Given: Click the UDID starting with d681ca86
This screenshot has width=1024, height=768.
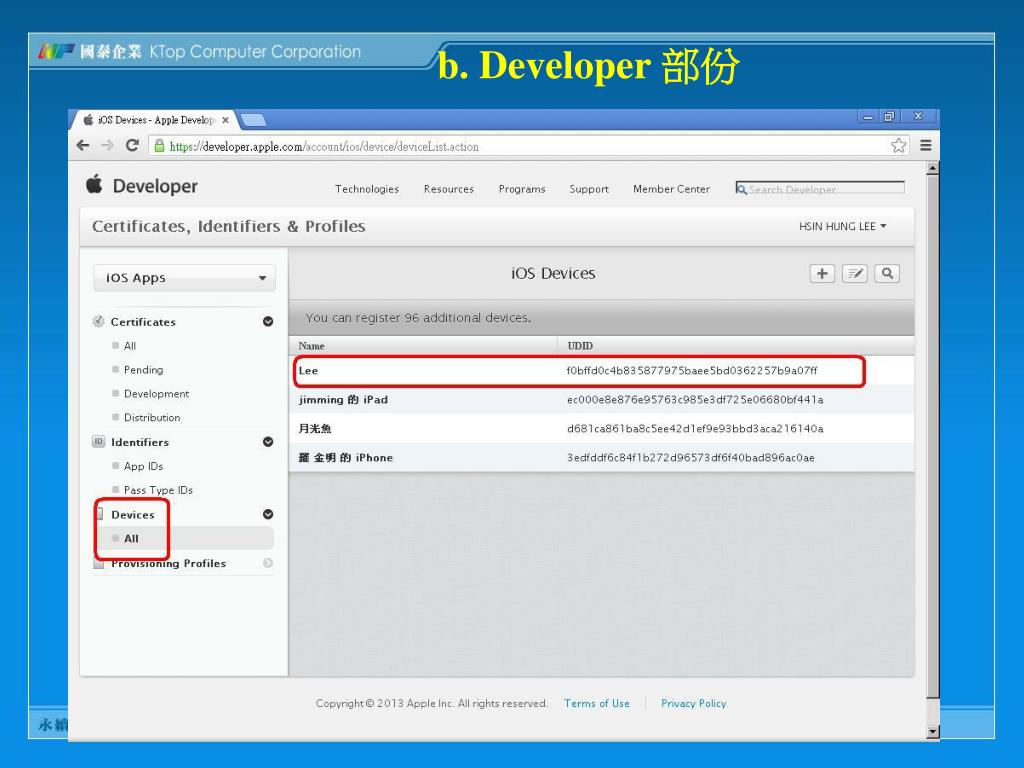Looking at the screenshot, I should (695, 429).
